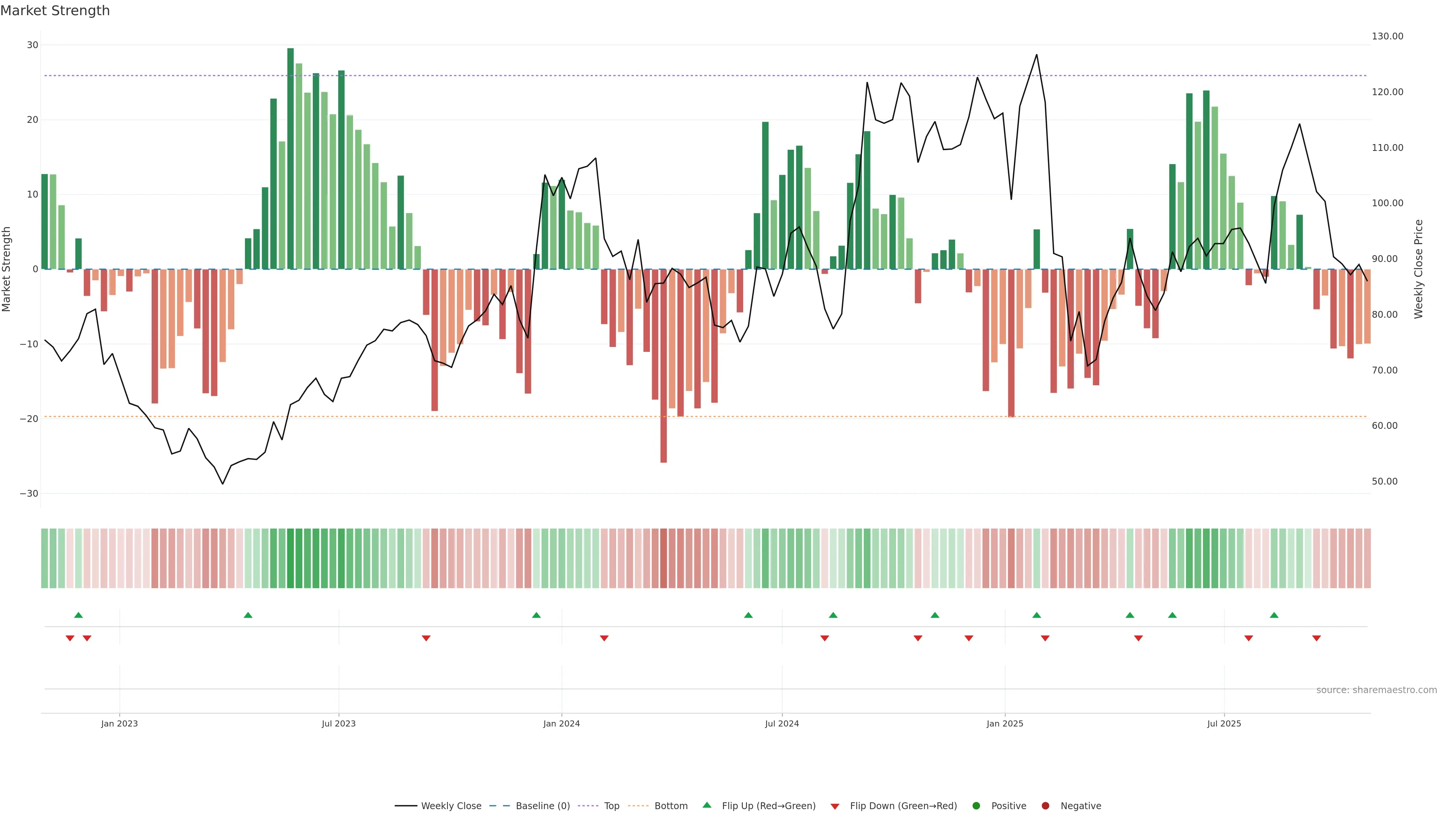Screen dimensions: 1456x819
Task: Click the Weekly Close Price axis title
Action: [x=1418, y=269]
